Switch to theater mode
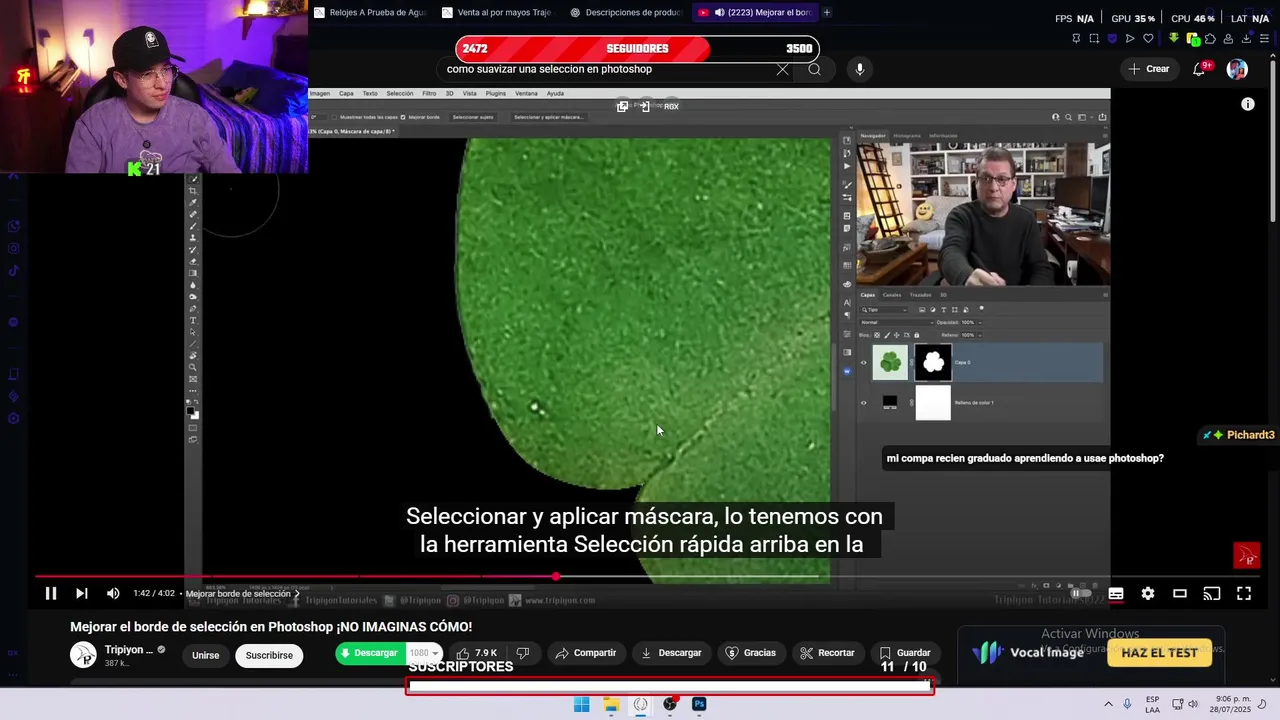1280x720 pixels. (x=1180, y=593)
